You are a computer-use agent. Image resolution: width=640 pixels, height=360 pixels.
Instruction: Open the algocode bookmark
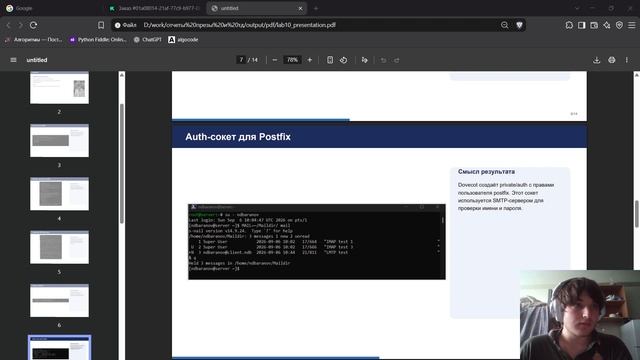point(183,40)
